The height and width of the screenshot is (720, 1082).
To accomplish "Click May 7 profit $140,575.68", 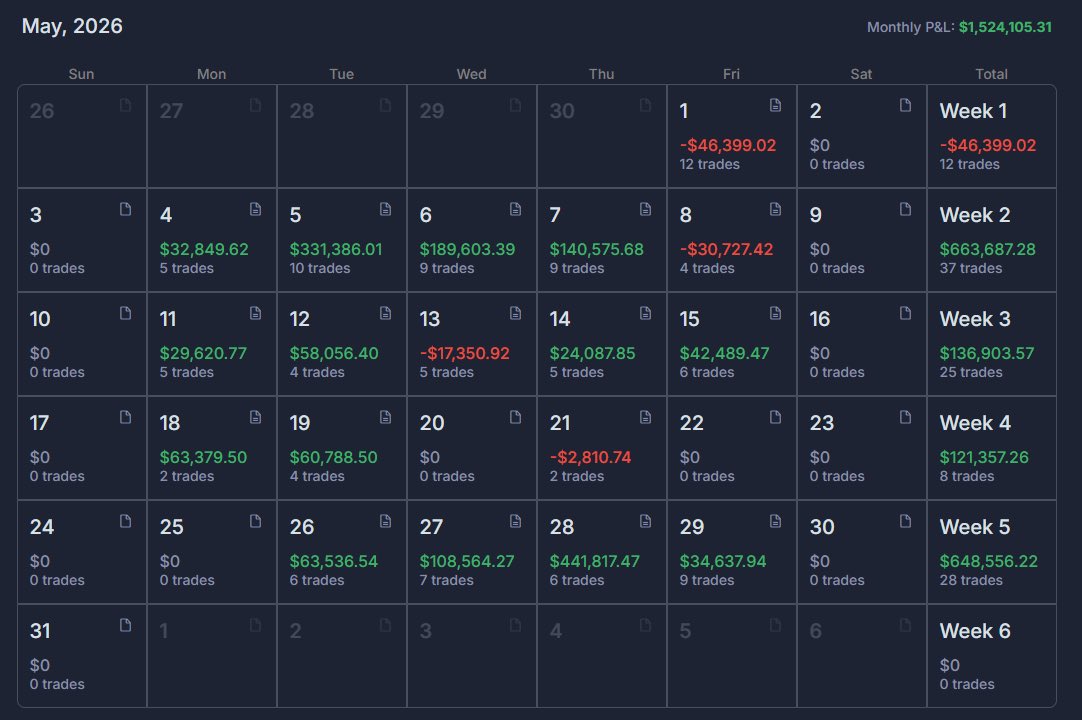I will pos(596,249).
